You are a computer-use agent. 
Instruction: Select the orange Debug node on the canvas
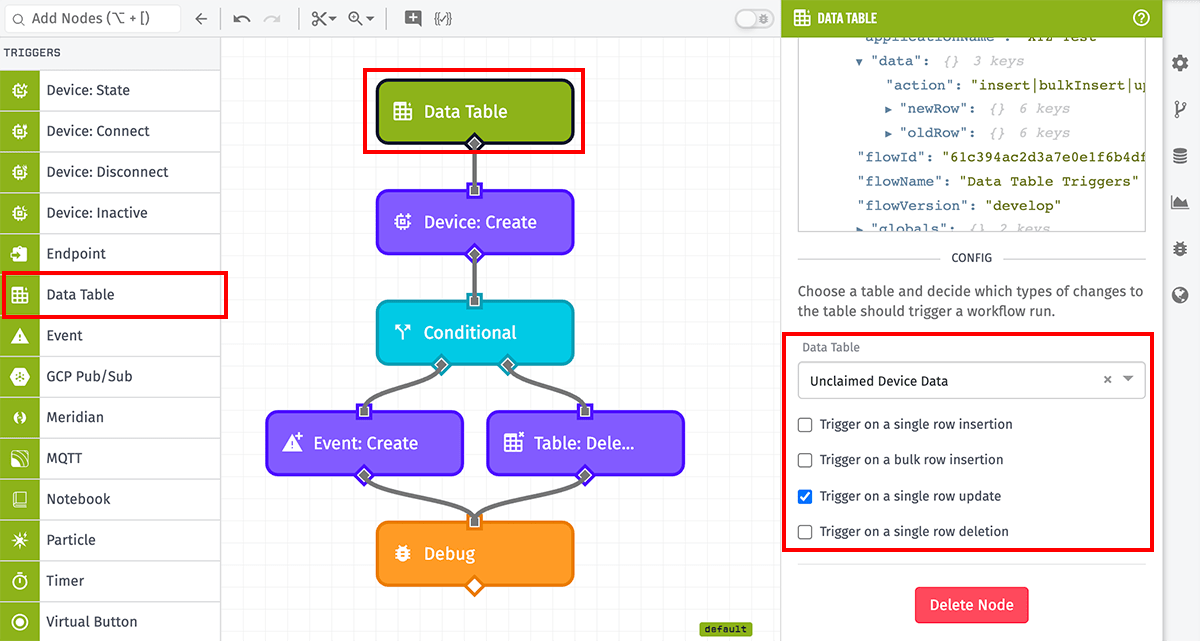(475, 553)
